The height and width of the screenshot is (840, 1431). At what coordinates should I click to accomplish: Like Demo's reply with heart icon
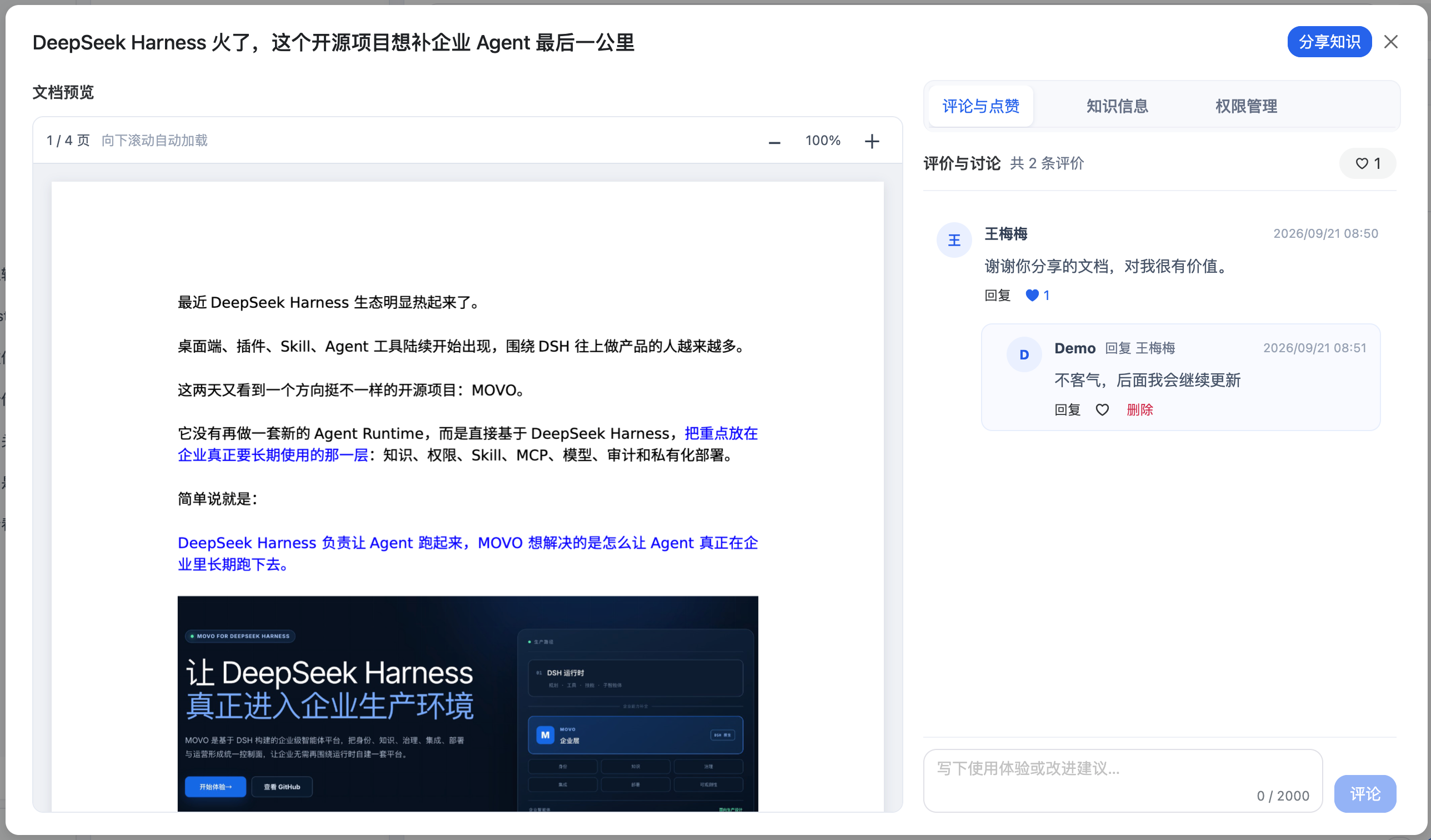tap(1102, 410)
